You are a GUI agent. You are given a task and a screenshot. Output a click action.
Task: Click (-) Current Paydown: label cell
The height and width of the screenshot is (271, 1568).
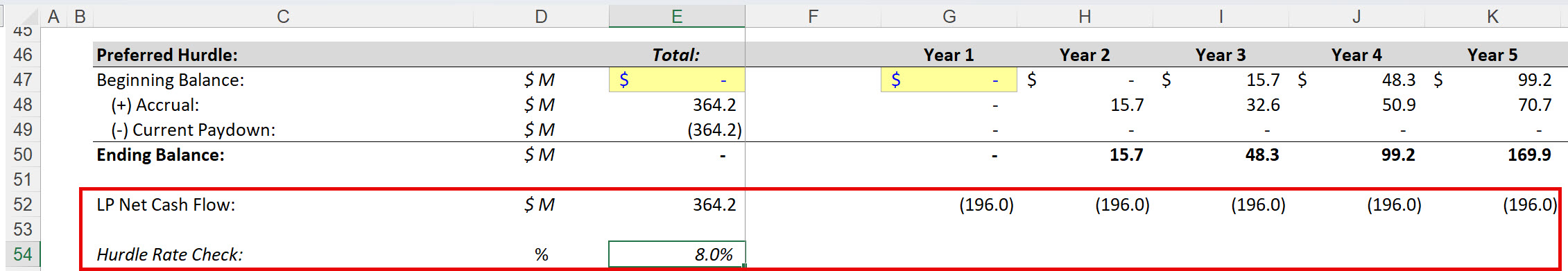click(x=193, y=130)
